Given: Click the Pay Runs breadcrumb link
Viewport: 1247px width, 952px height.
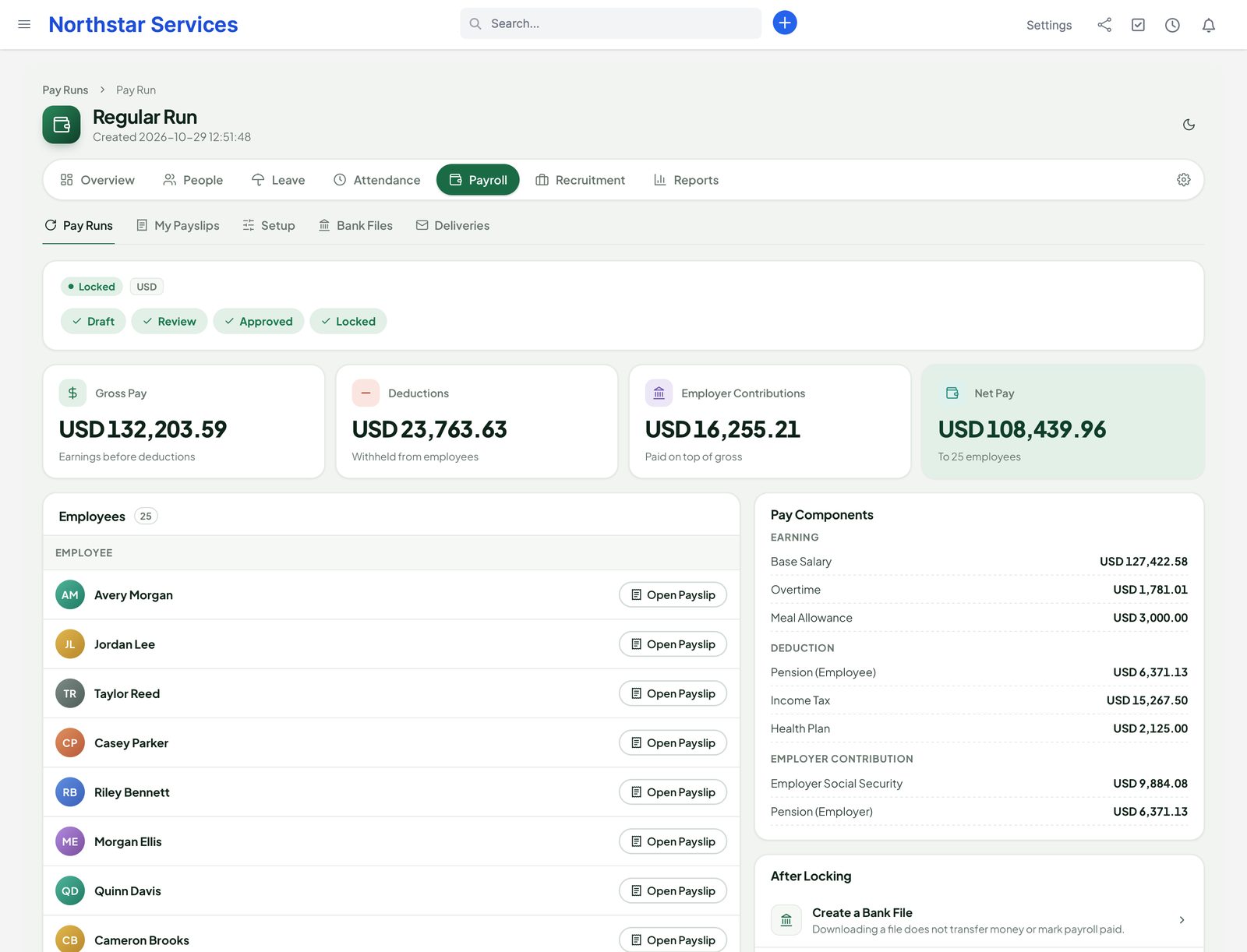Looking at the screenshot, I should click(x=65, y=90).
